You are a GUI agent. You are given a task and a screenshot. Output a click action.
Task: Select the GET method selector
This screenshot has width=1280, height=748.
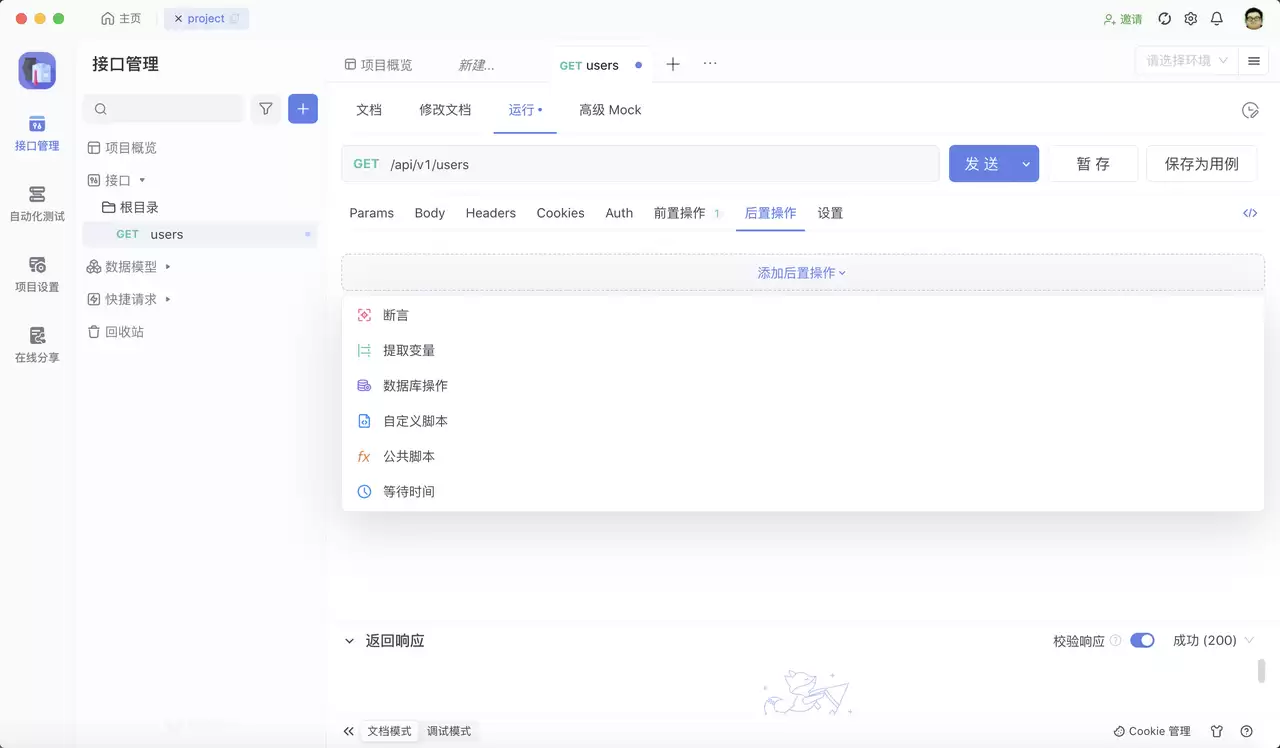tap(366, 164)
